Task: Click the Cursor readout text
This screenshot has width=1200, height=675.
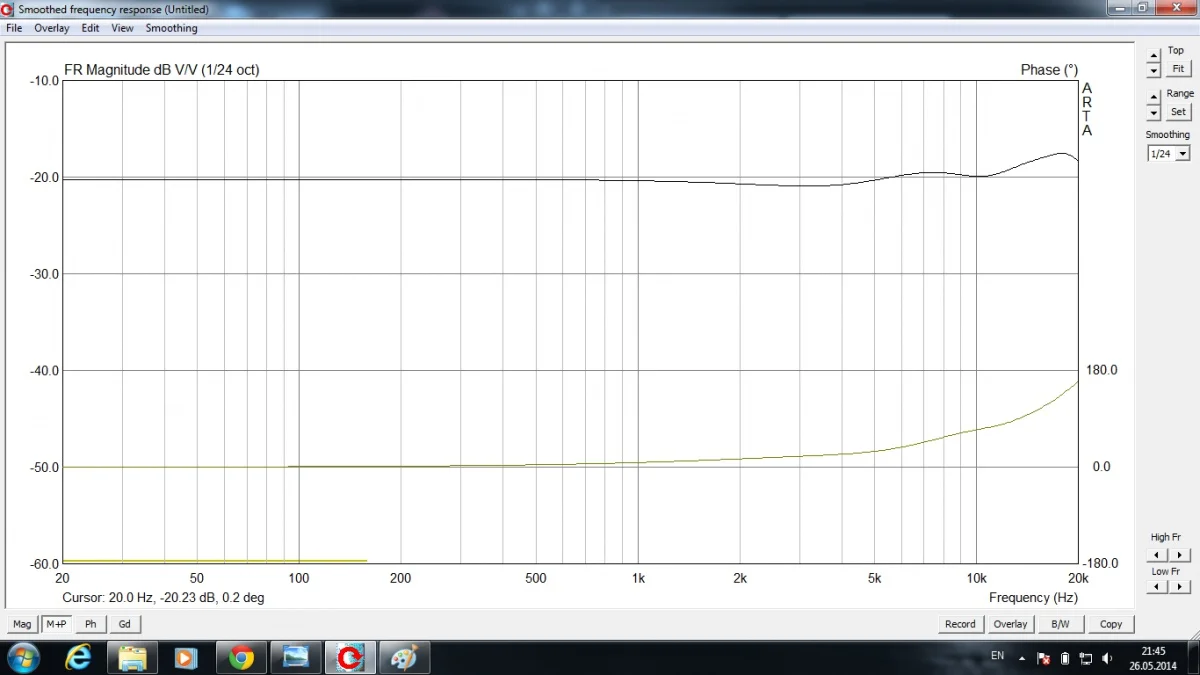Action: [x=163, y=597]
